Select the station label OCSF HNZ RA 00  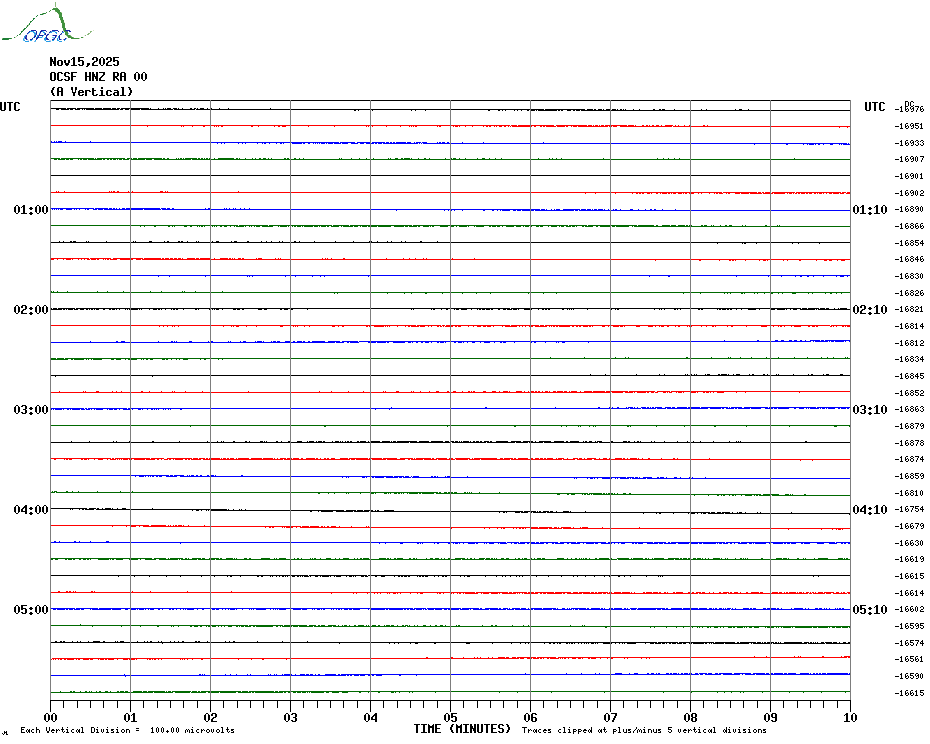98,77
